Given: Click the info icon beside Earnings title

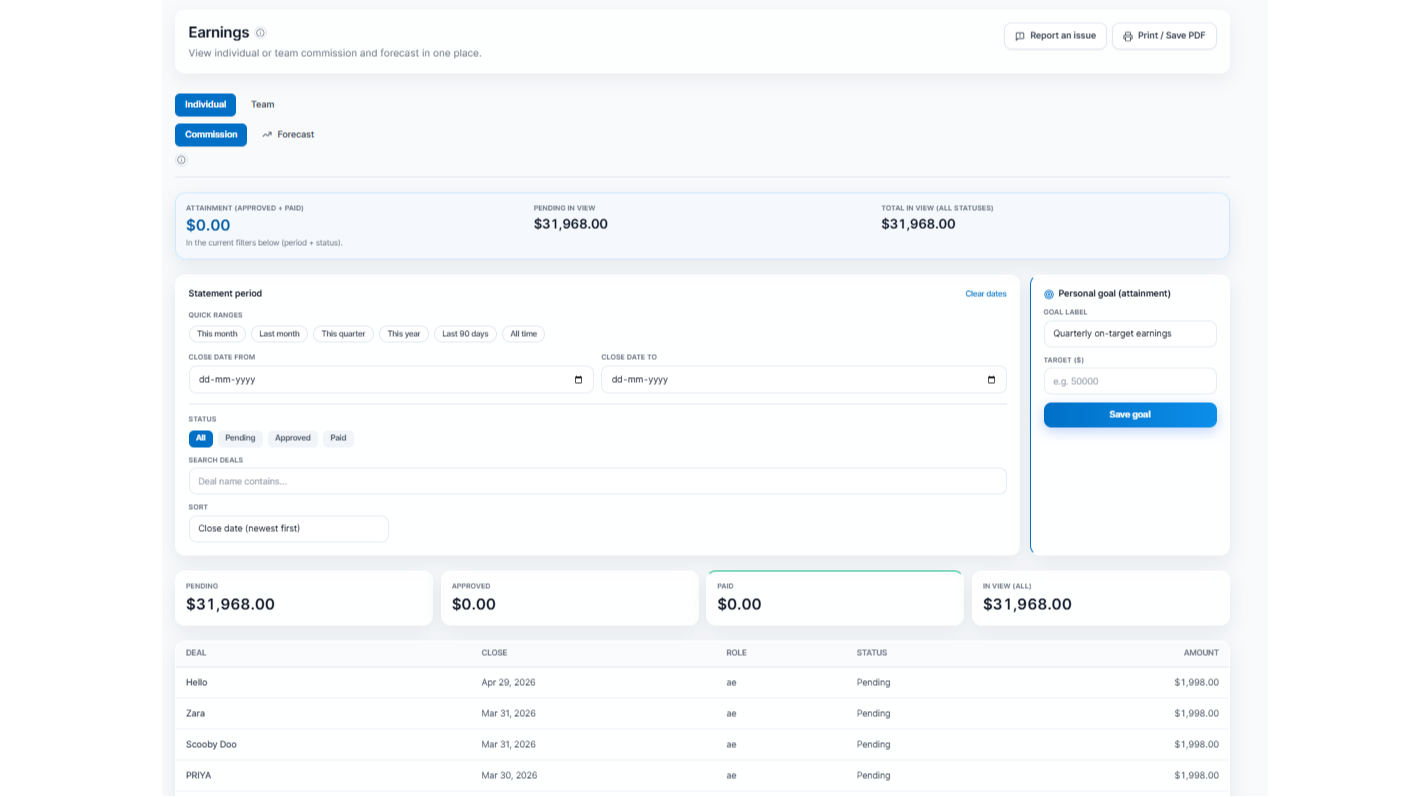Looking at the screenshot, I should [x=260, y=33].
